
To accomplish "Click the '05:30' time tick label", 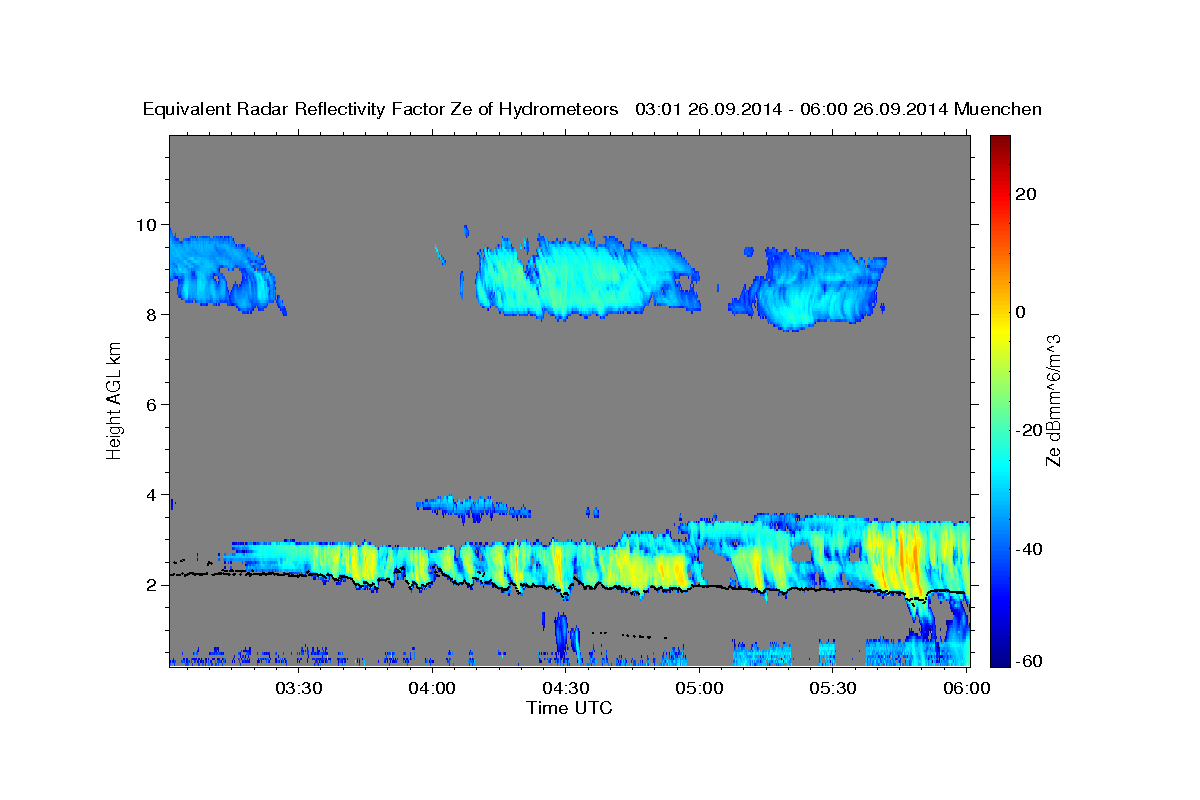I will [x=832, y=688].
